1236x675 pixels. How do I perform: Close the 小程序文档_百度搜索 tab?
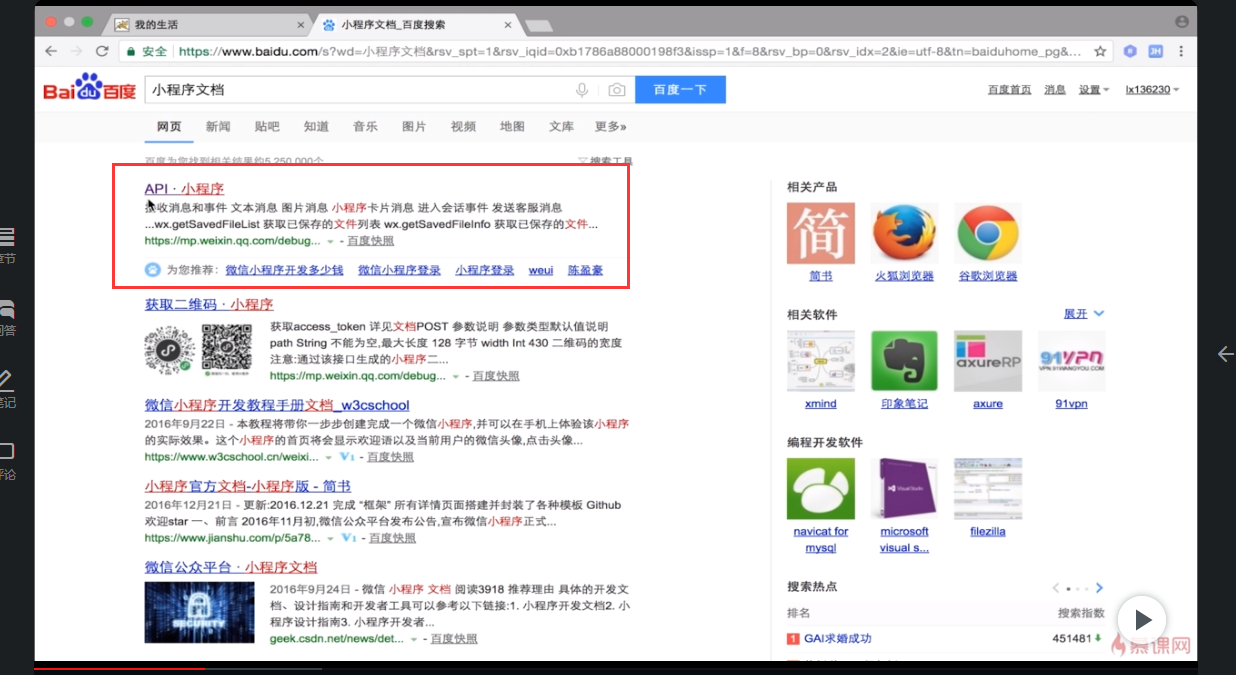508,24
